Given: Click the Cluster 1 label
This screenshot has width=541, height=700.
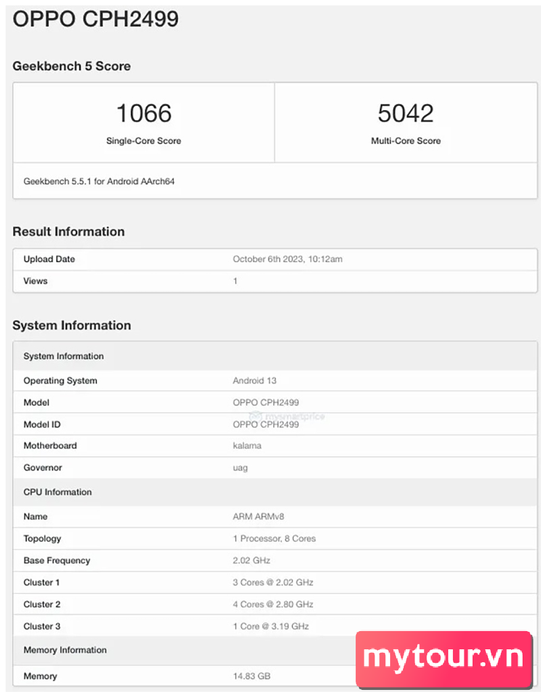Looking at the screenshot, I should tap(42, 583).
